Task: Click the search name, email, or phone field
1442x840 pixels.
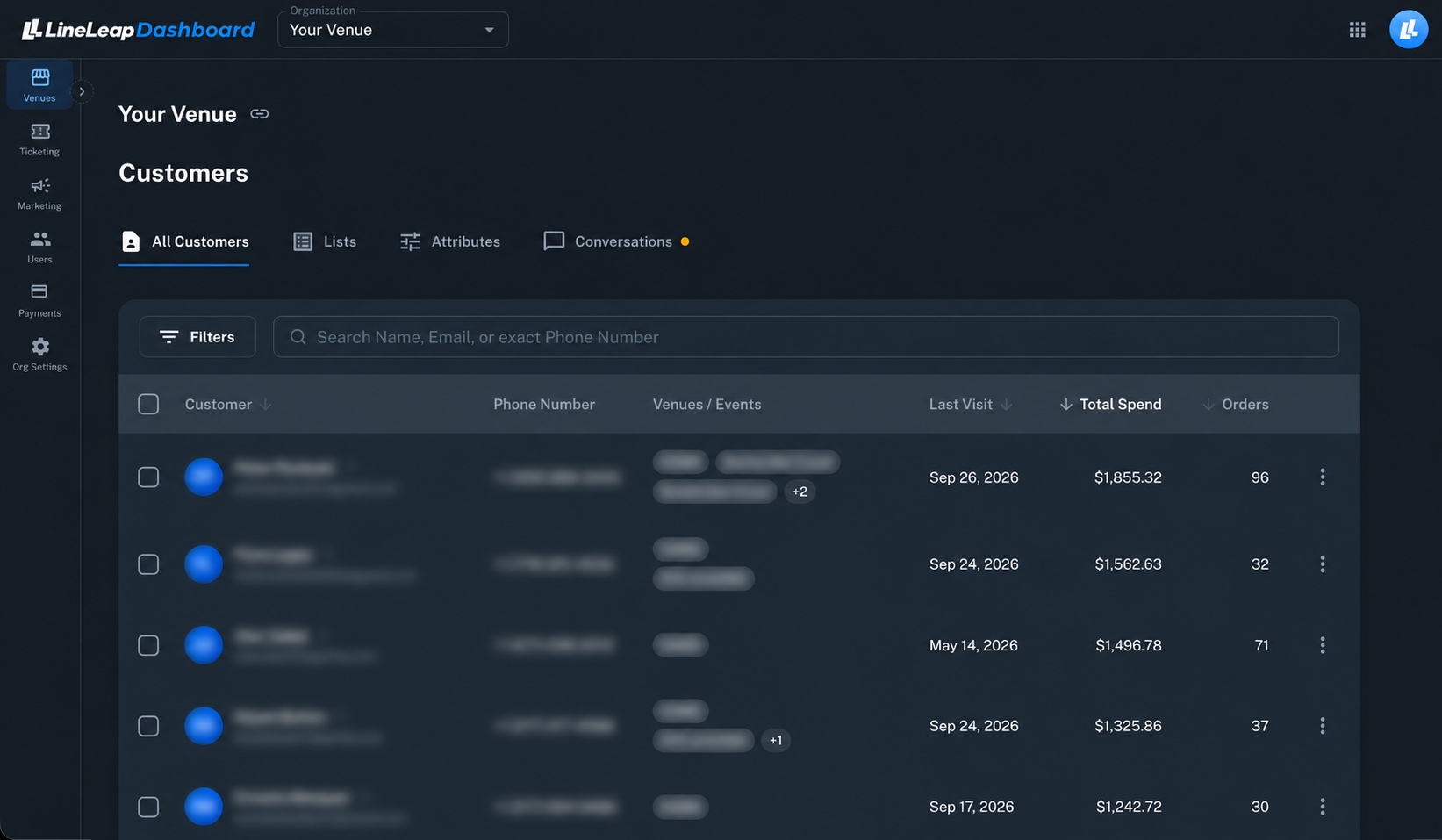Action: 806,337
